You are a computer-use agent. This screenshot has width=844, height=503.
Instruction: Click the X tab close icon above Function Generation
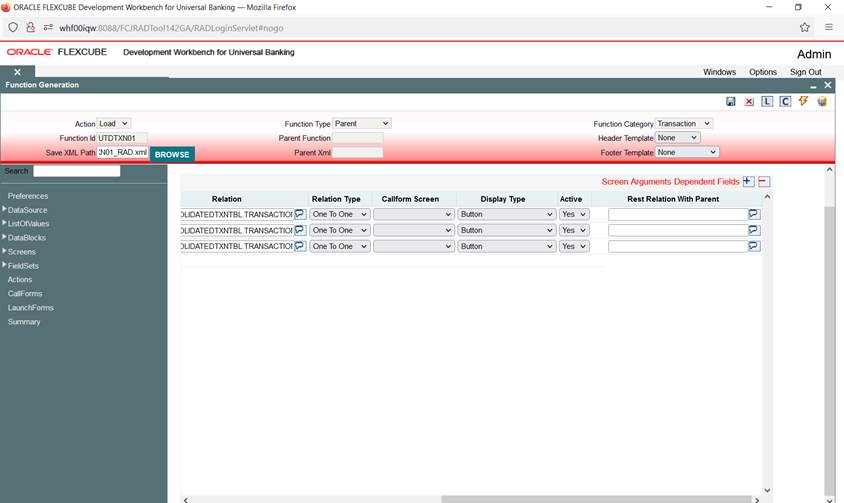pyautogui.click(x=17, y=72)
